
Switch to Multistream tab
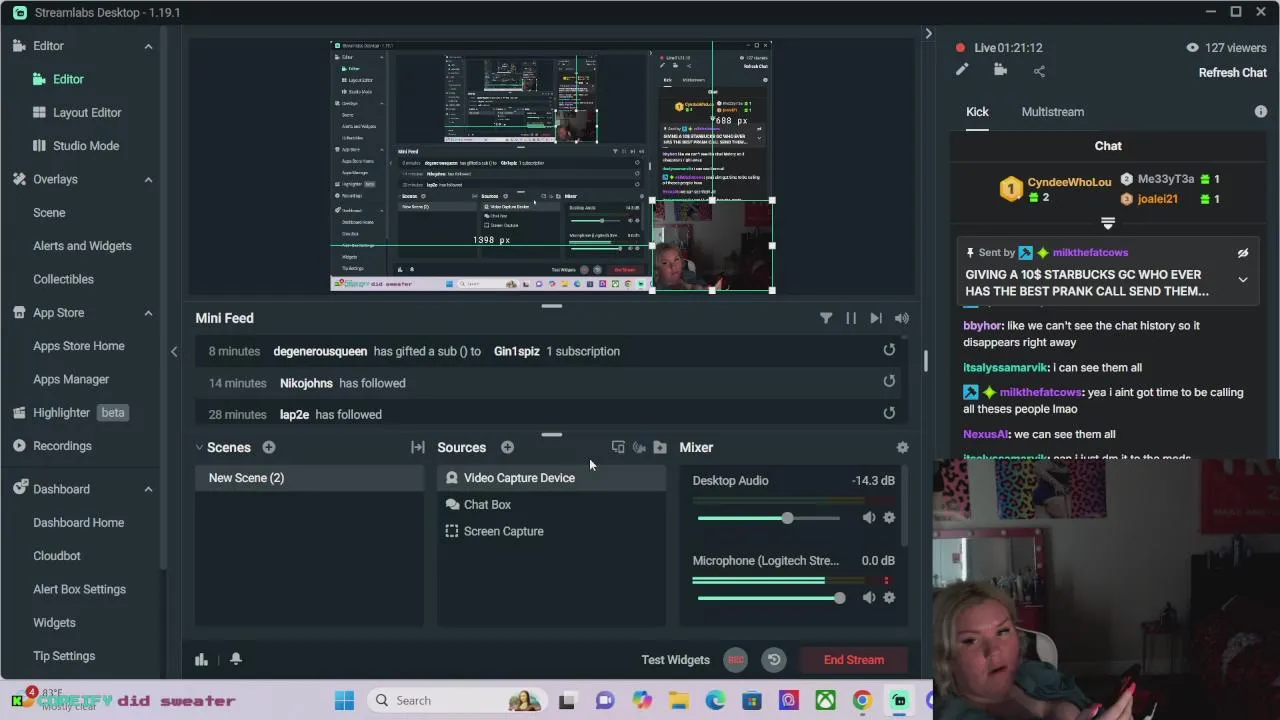1053,112
